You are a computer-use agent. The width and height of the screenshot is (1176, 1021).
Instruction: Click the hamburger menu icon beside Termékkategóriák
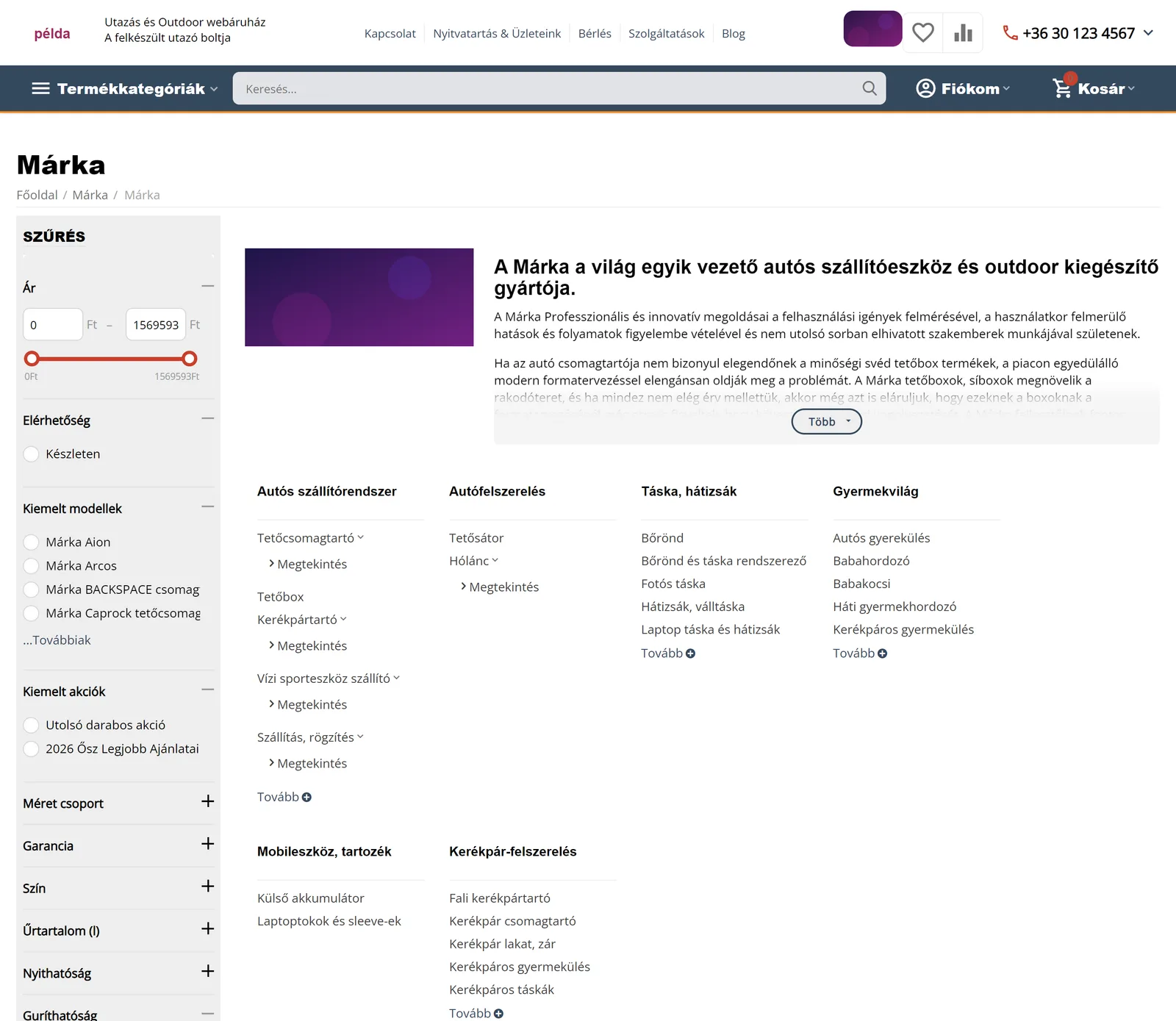(x=41, y=88)
